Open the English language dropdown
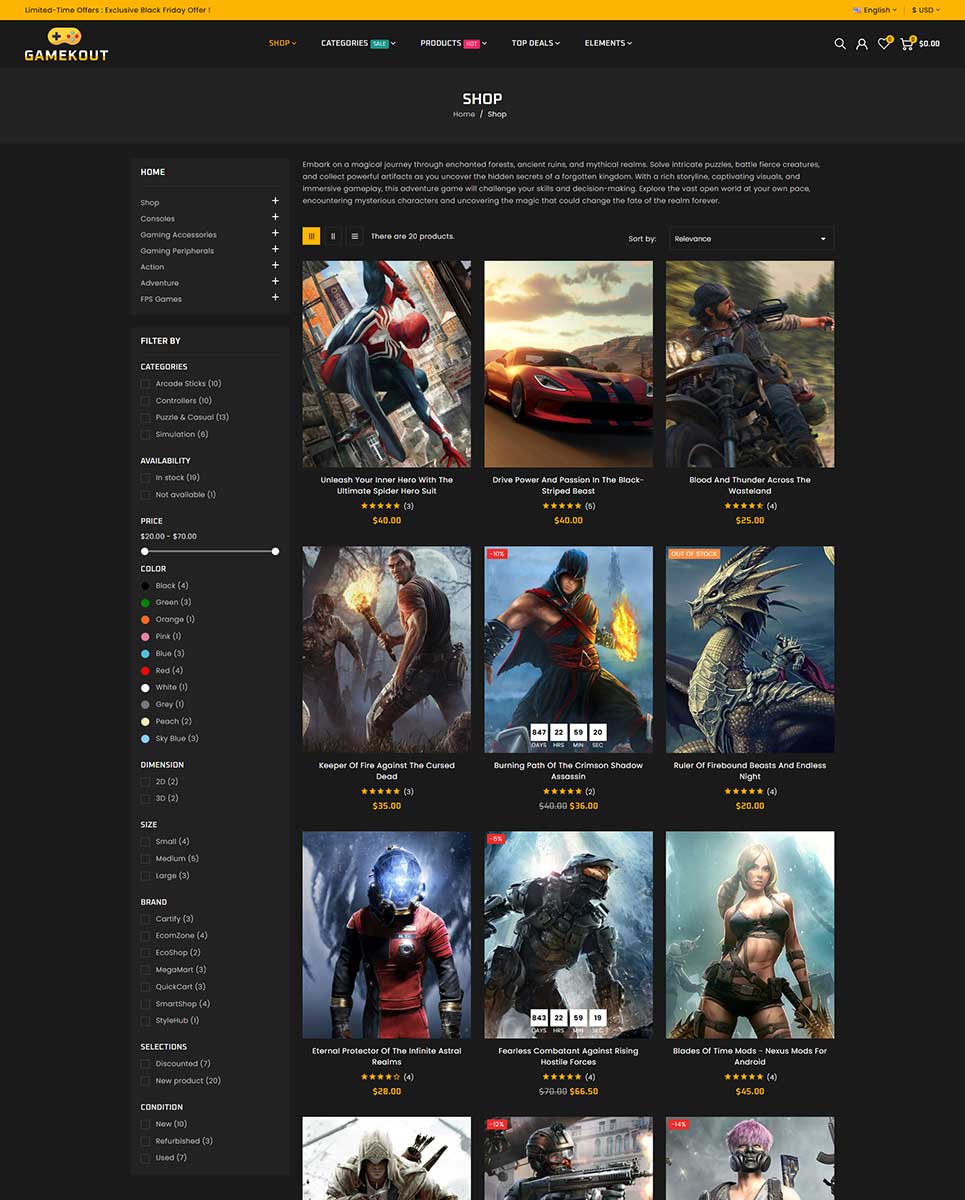965x1200 pixels. [874, 10]
